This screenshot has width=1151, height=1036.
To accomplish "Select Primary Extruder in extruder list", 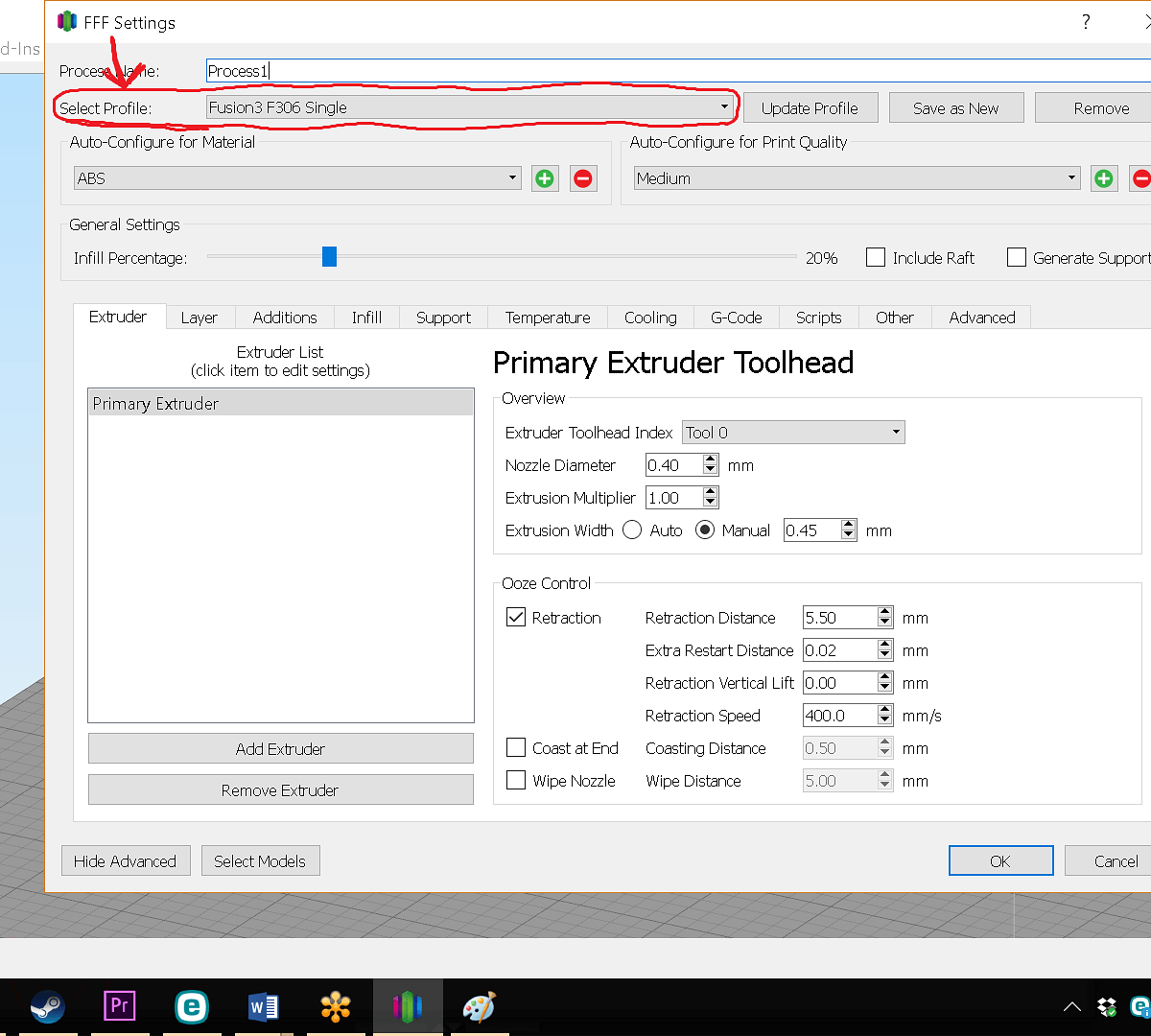I will pos(281,404).
